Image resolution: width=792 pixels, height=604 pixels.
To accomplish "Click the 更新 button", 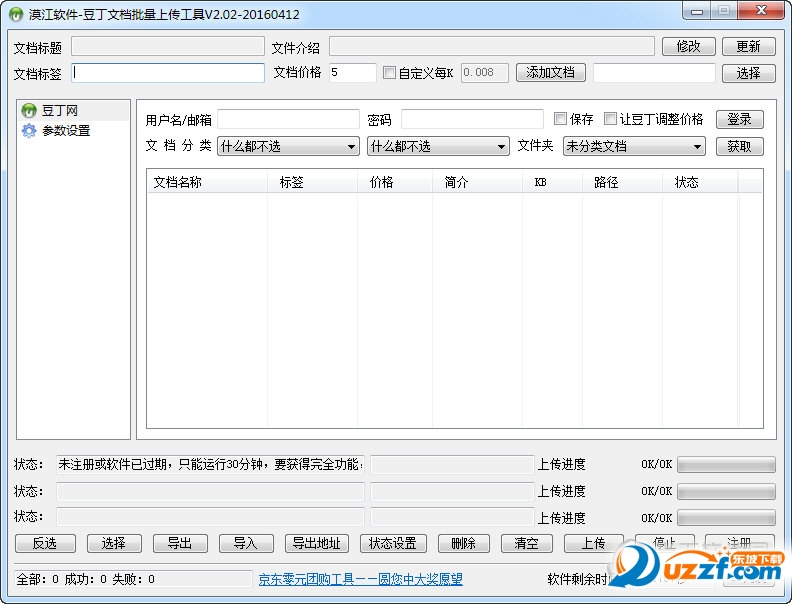I will 749,46.
